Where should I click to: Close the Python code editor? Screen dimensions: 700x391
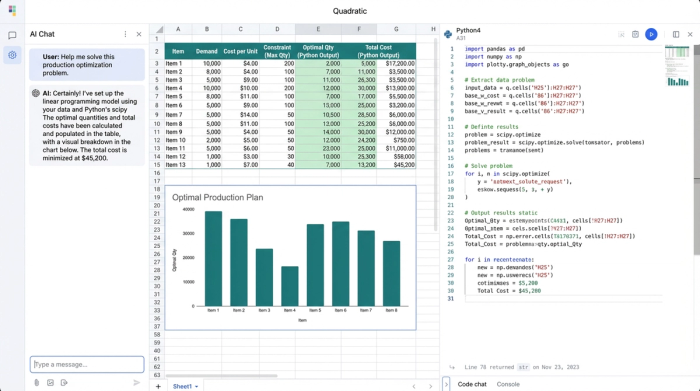tap(690, 34)
